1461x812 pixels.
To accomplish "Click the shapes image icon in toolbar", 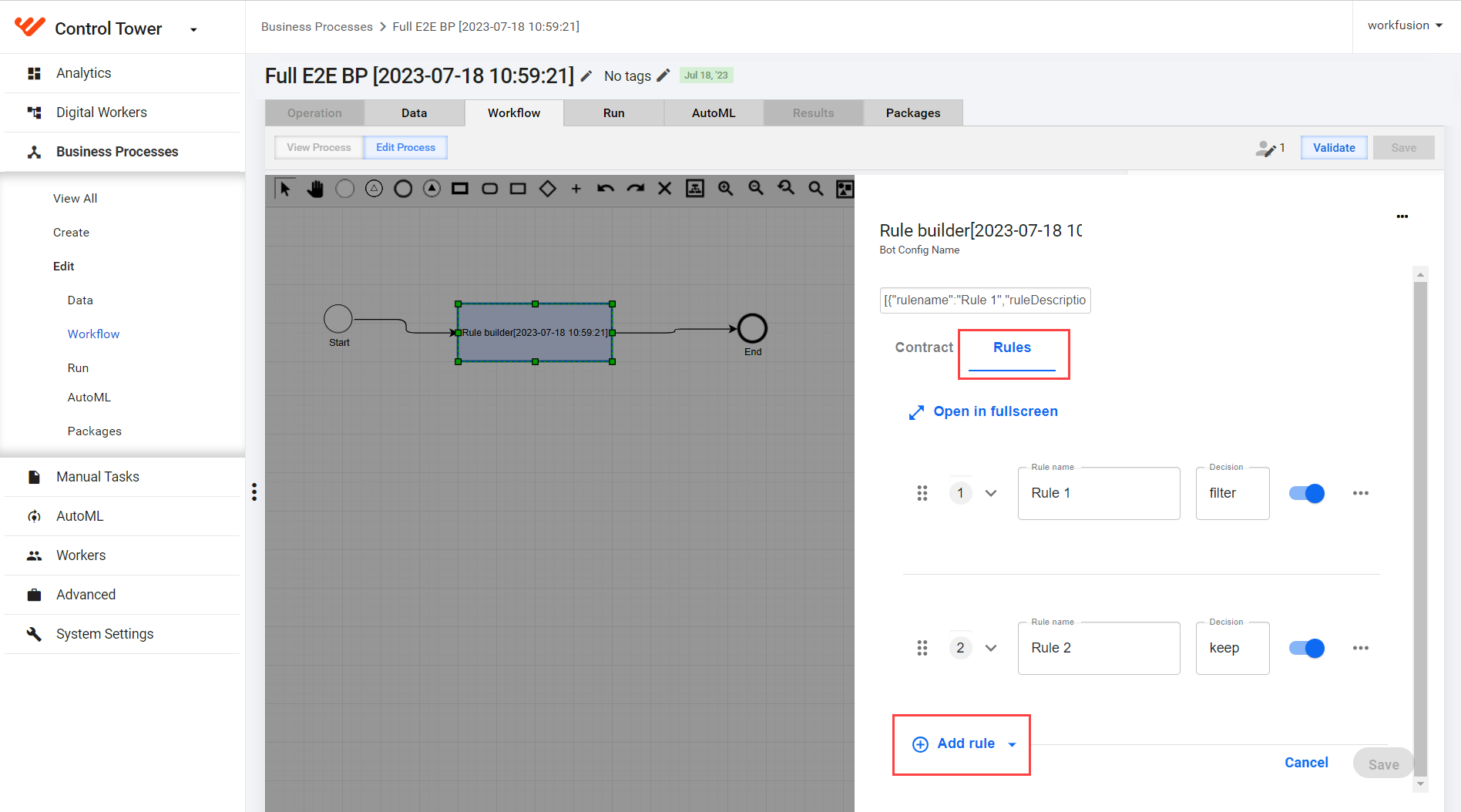I will 845,189.
